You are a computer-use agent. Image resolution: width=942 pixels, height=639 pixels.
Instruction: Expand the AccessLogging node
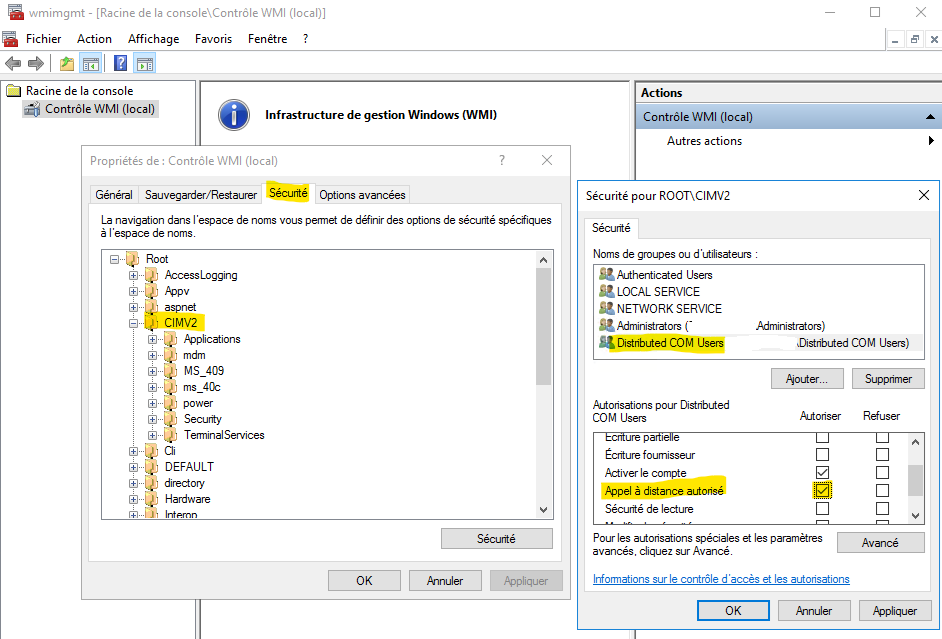[133, 276]
